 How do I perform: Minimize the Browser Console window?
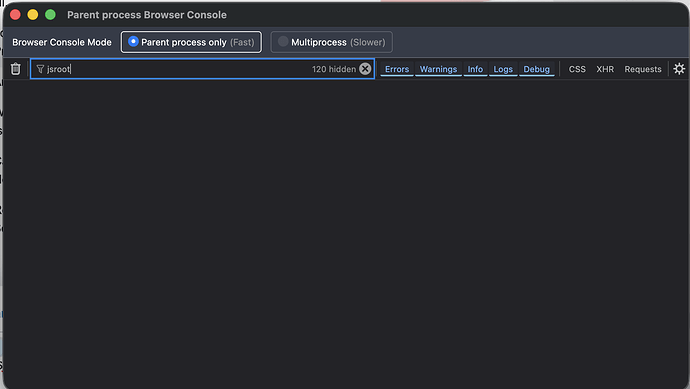[x=33, y=15]
